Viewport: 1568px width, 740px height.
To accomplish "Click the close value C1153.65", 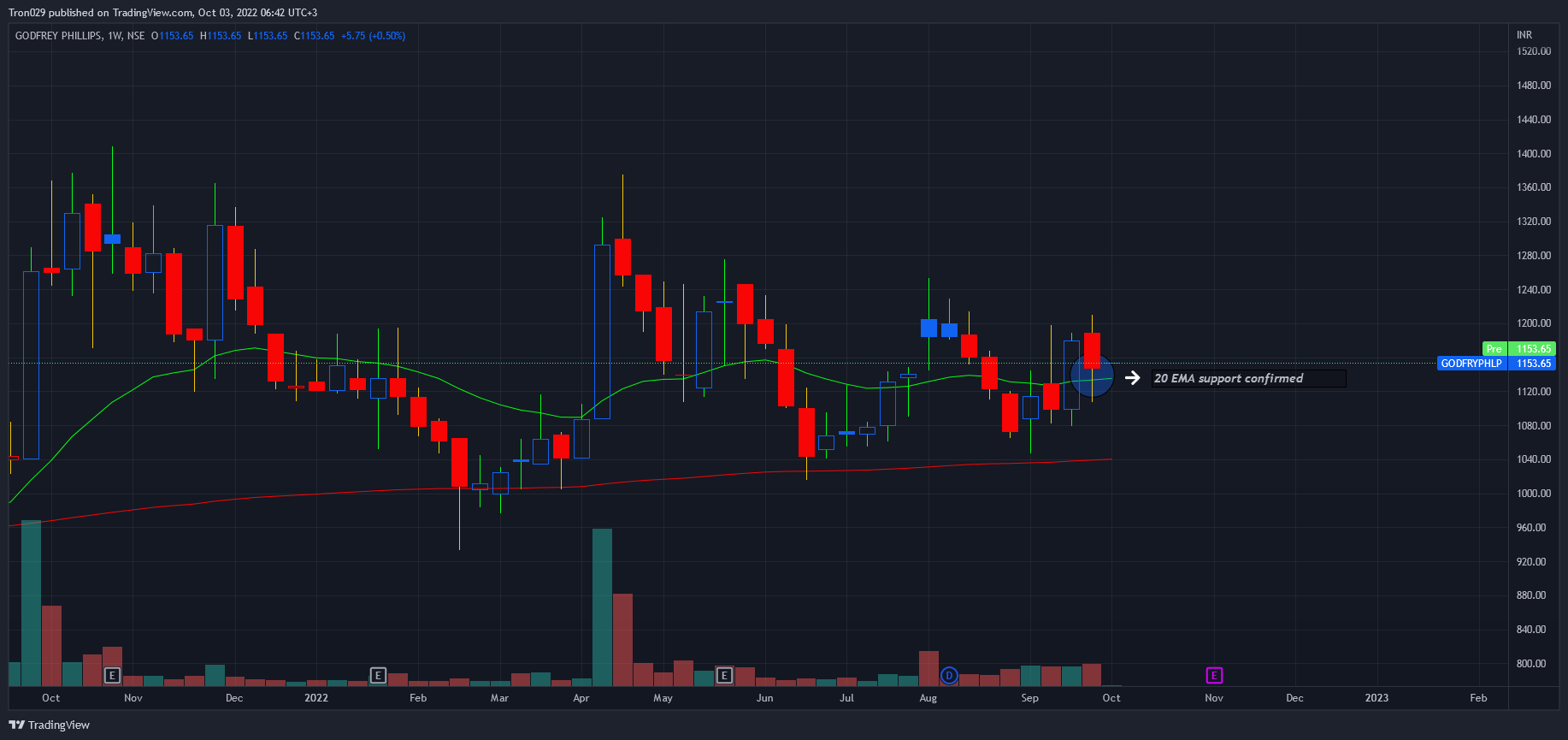I will click(x=315, y=36).
